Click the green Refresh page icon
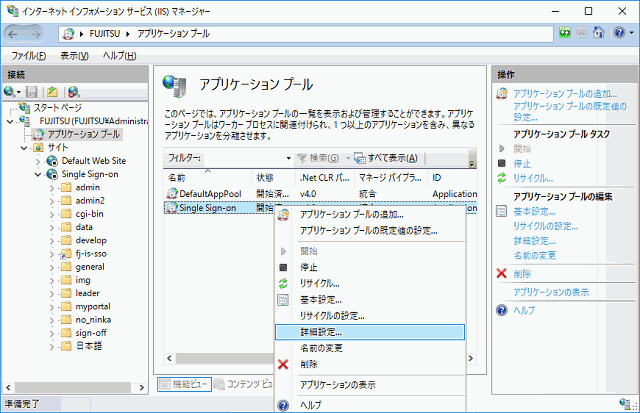The width and height of the screenshot is (640, 413). 565,33
